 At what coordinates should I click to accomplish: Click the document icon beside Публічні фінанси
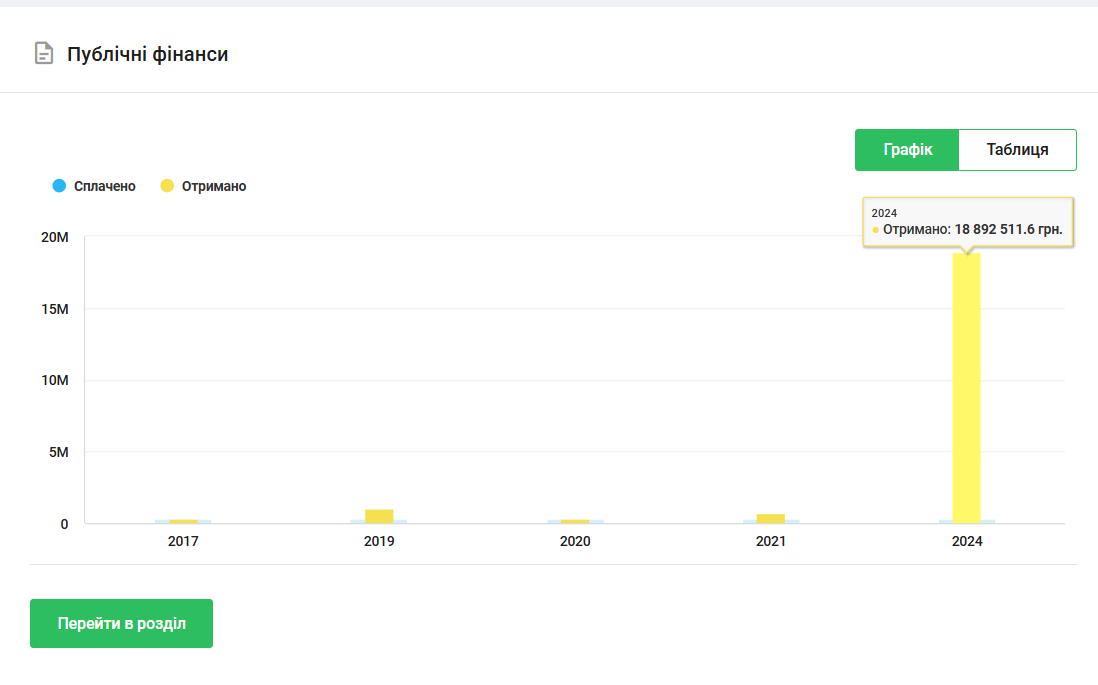point(44,53)
